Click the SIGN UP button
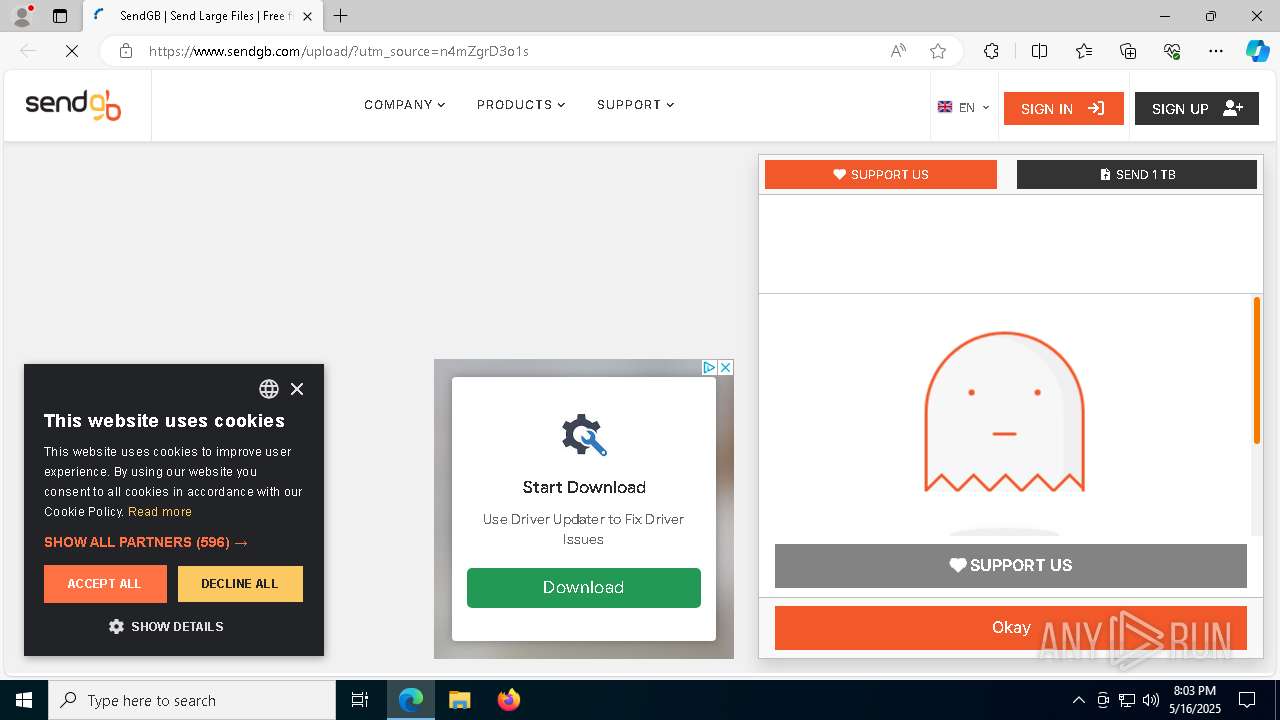The height and width of the screenshot is (720, 1280). coord(1196,109)
